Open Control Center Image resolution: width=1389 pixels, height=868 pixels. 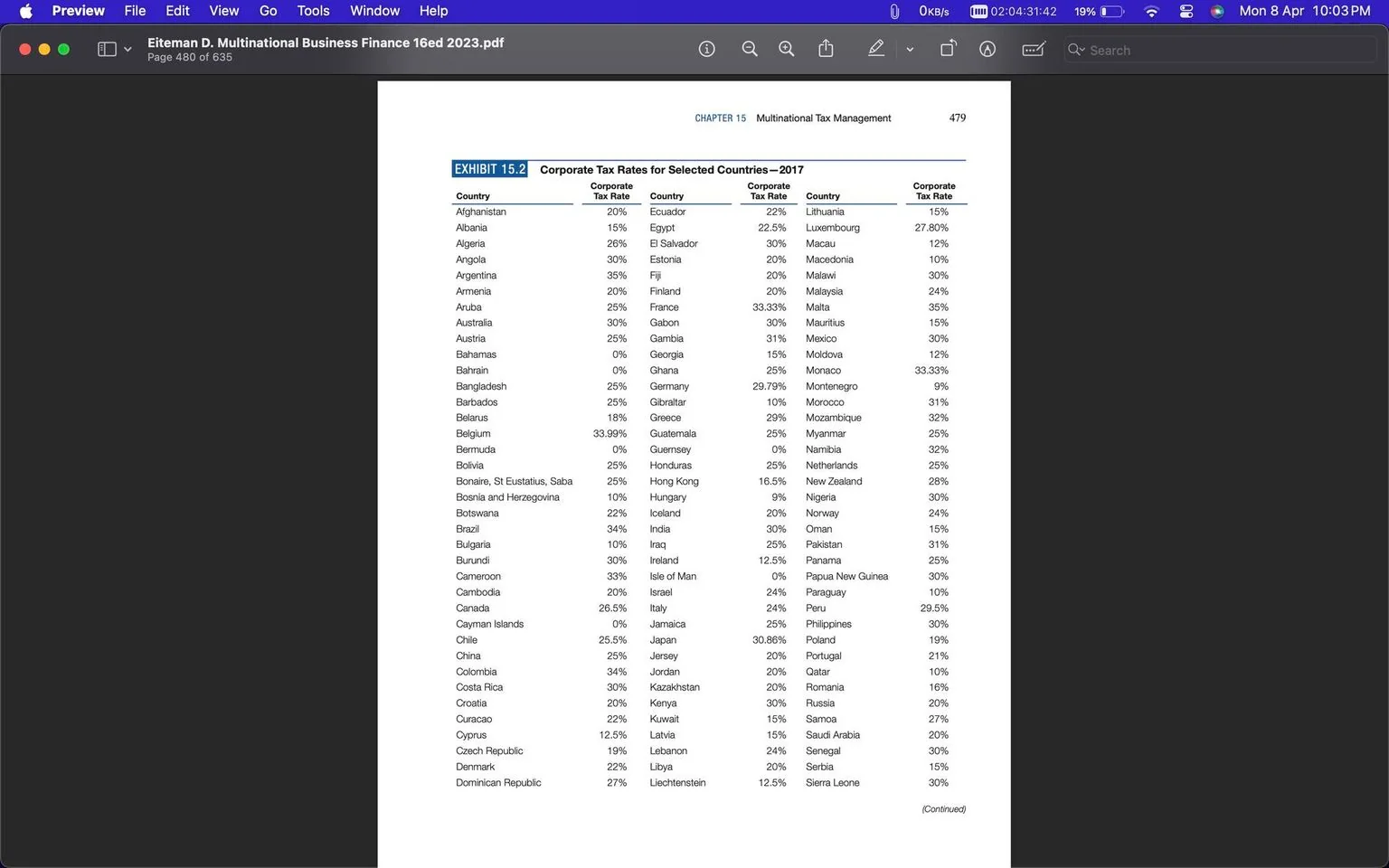(1186, 11)
